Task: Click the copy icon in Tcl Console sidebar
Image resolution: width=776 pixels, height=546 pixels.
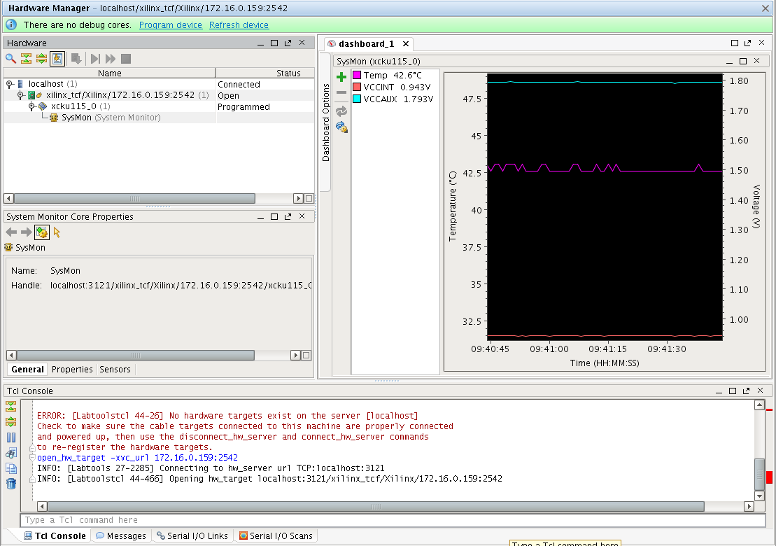Action: click(x=11, y=469)
